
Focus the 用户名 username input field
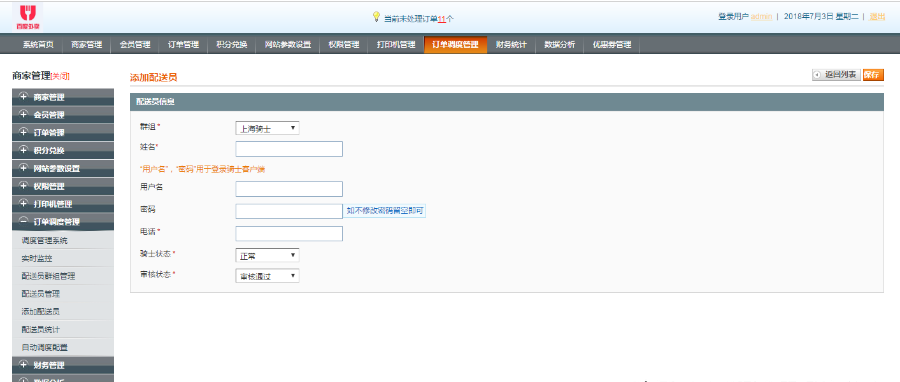(289, 189)
